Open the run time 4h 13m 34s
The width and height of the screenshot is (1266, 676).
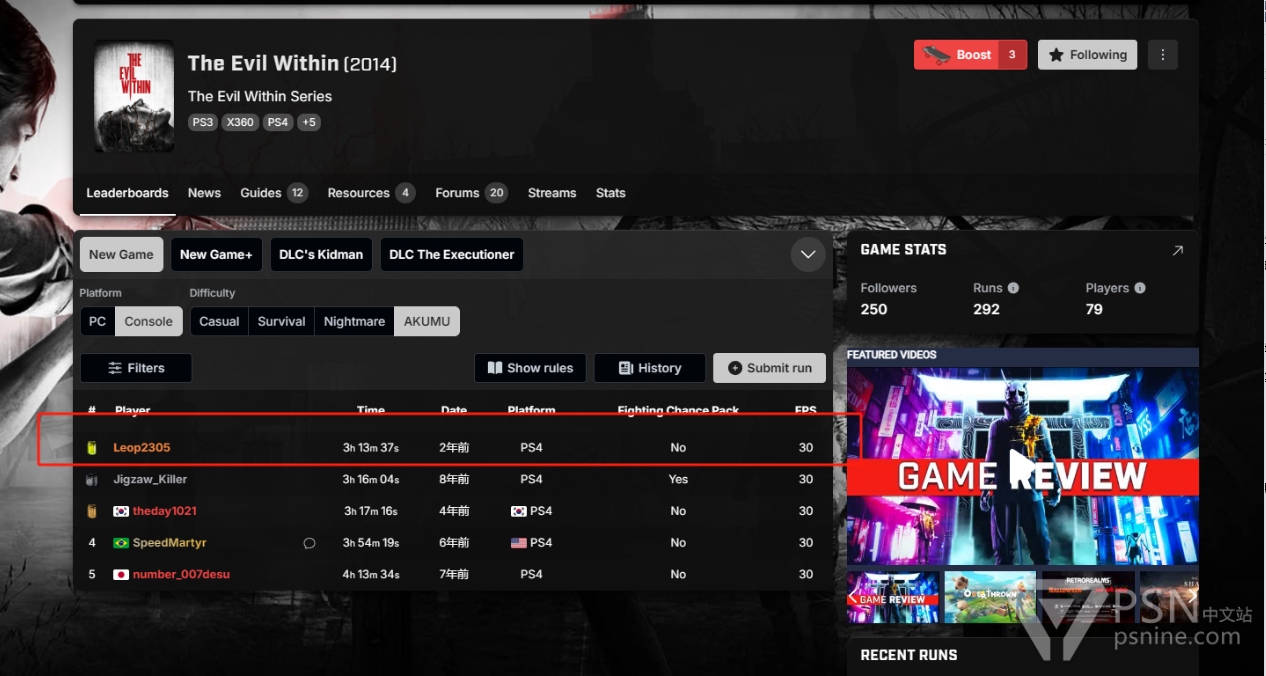[370, 575]
